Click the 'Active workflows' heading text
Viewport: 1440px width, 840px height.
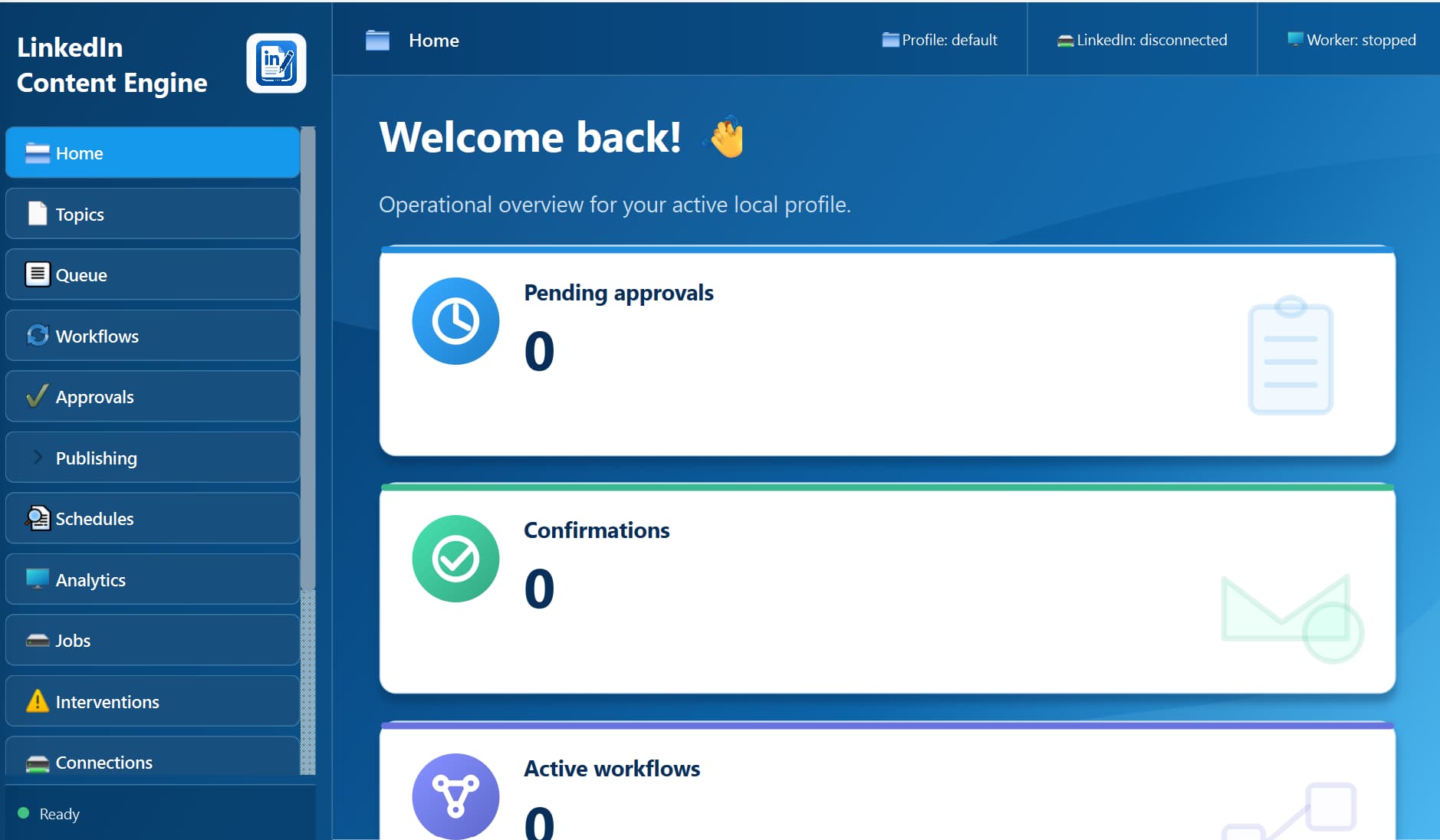612,769
